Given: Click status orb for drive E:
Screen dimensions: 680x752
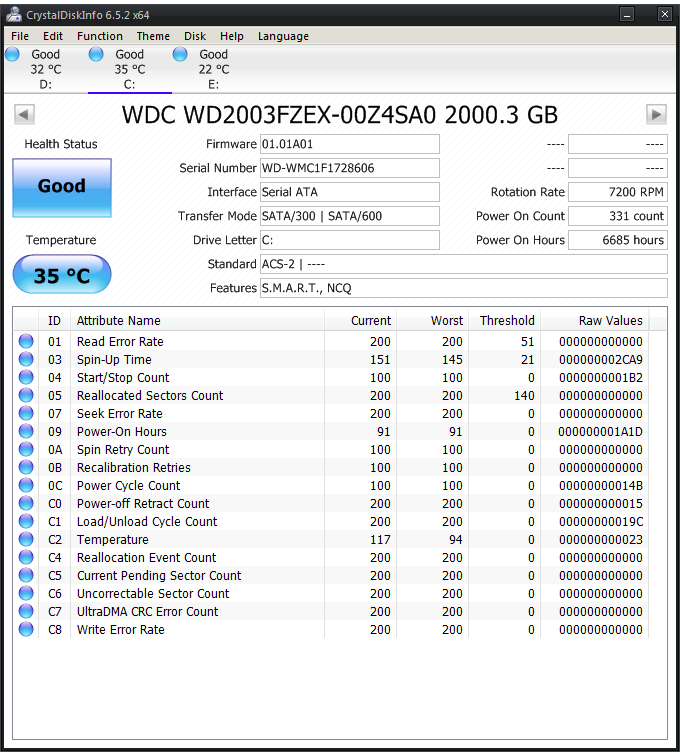Looking at the screenshot, I should (180, 54).
